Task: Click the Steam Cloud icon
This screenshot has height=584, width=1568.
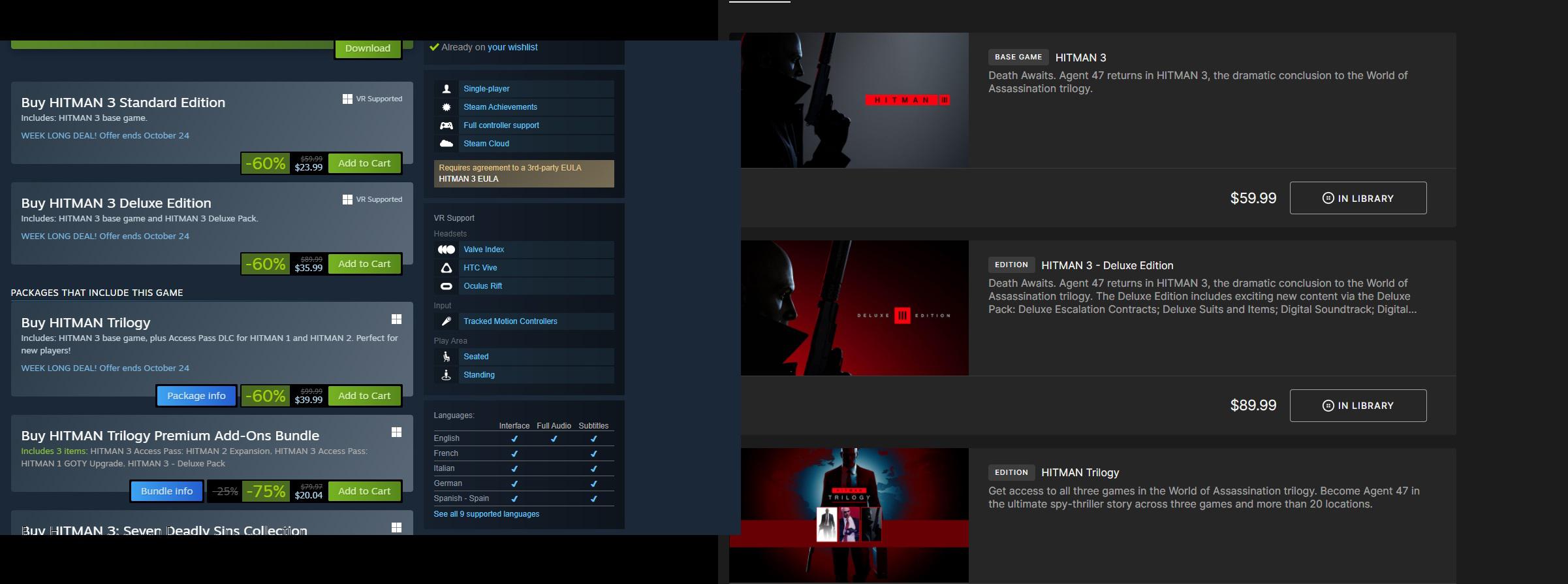Action: (x=447, y=144)
